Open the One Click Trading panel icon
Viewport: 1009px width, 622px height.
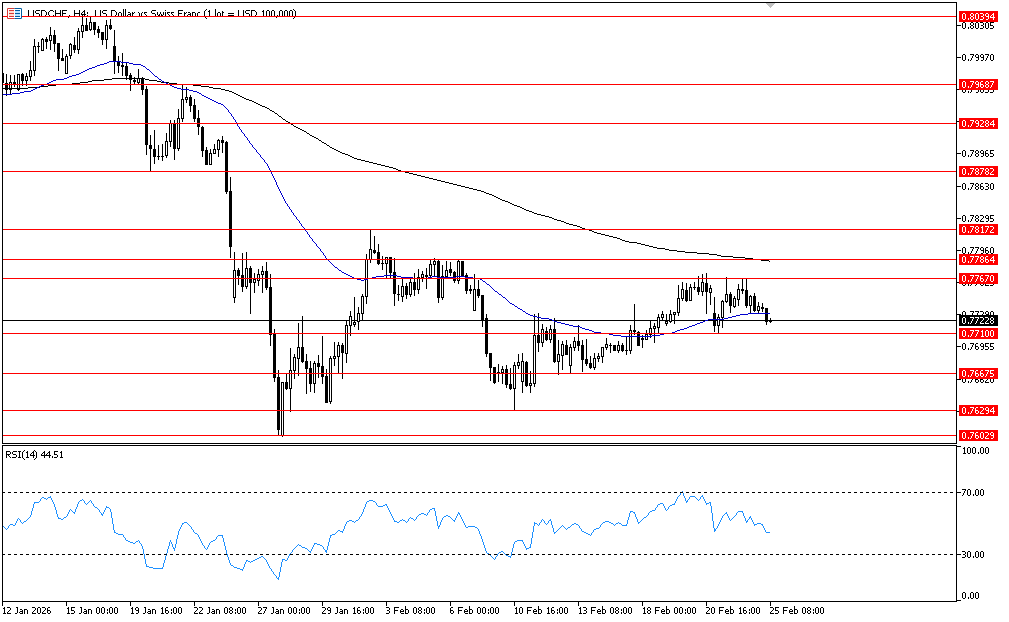pos(13,13)
